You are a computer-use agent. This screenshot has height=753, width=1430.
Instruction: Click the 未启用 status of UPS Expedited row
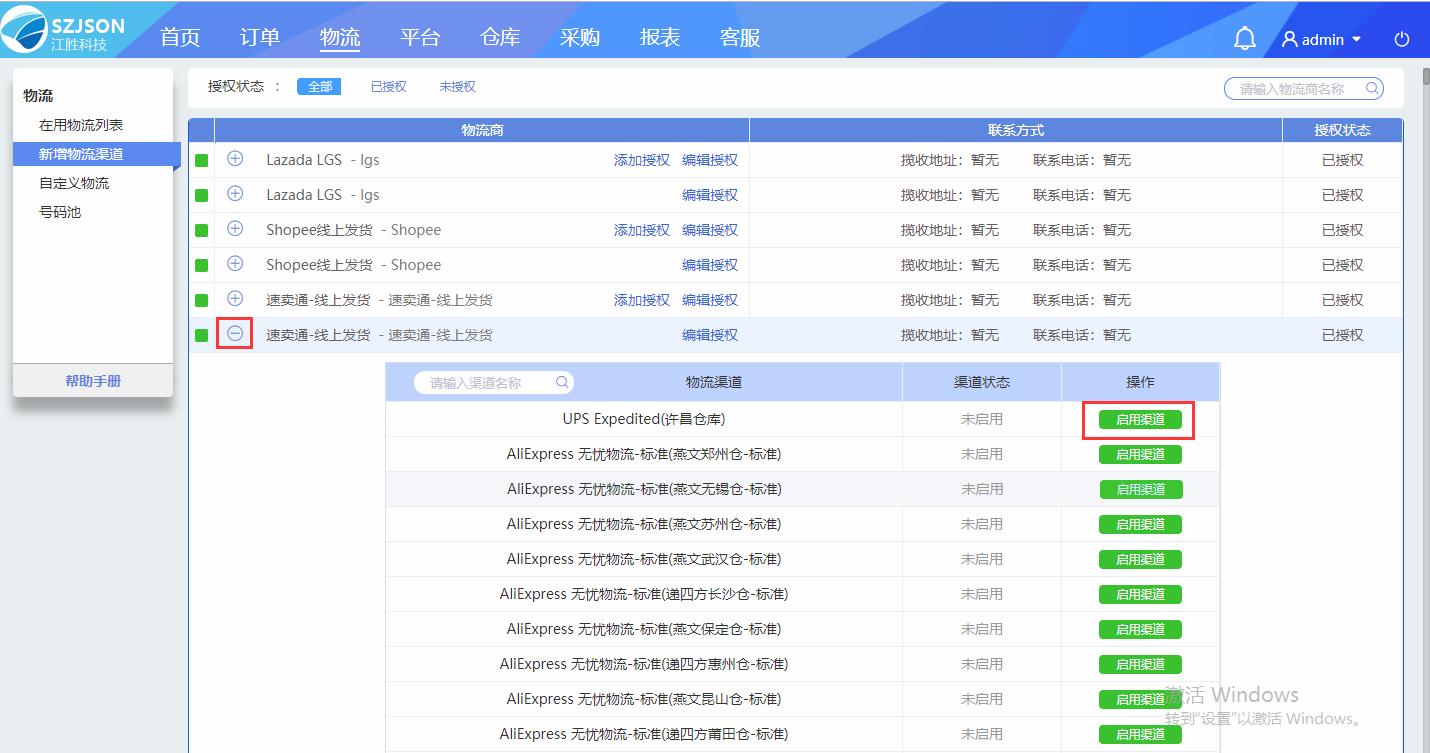pyautogui.click(x=982, y=419)
